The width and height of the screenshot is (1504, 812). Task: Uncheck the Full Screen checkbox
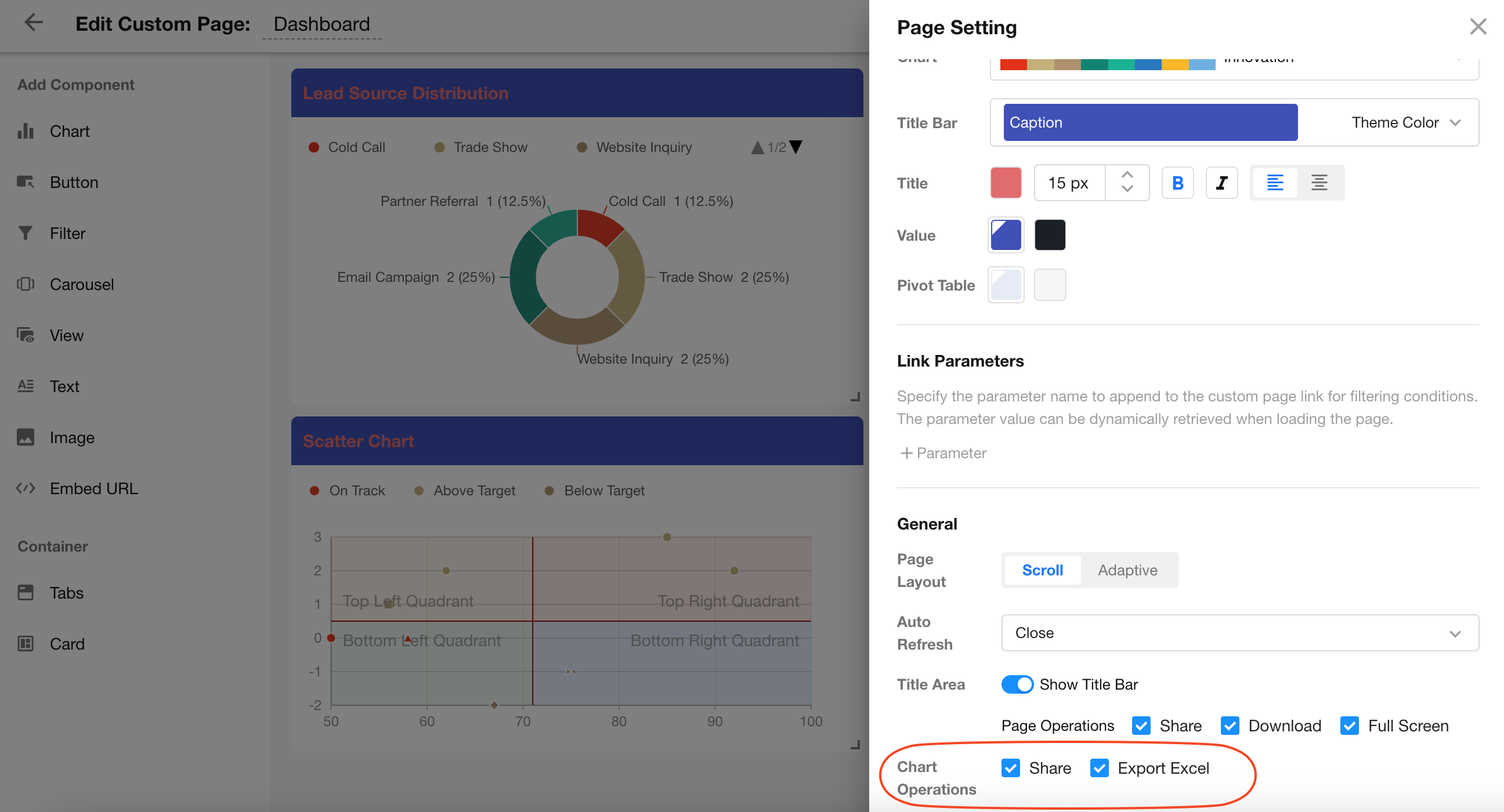pos(1349,726)
